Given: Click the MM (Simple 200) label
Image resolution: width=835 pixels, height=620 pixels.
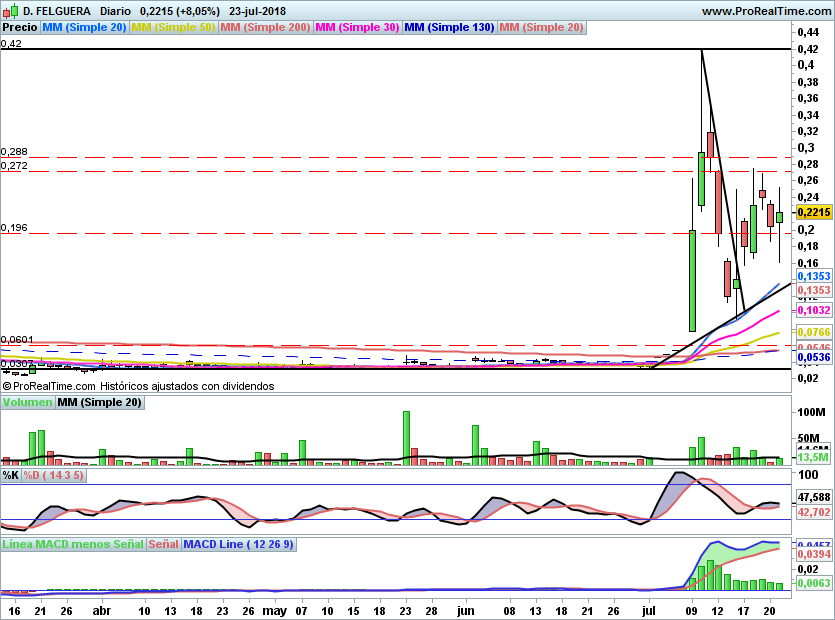Looking at the screenshot, I should coord(264,28).
